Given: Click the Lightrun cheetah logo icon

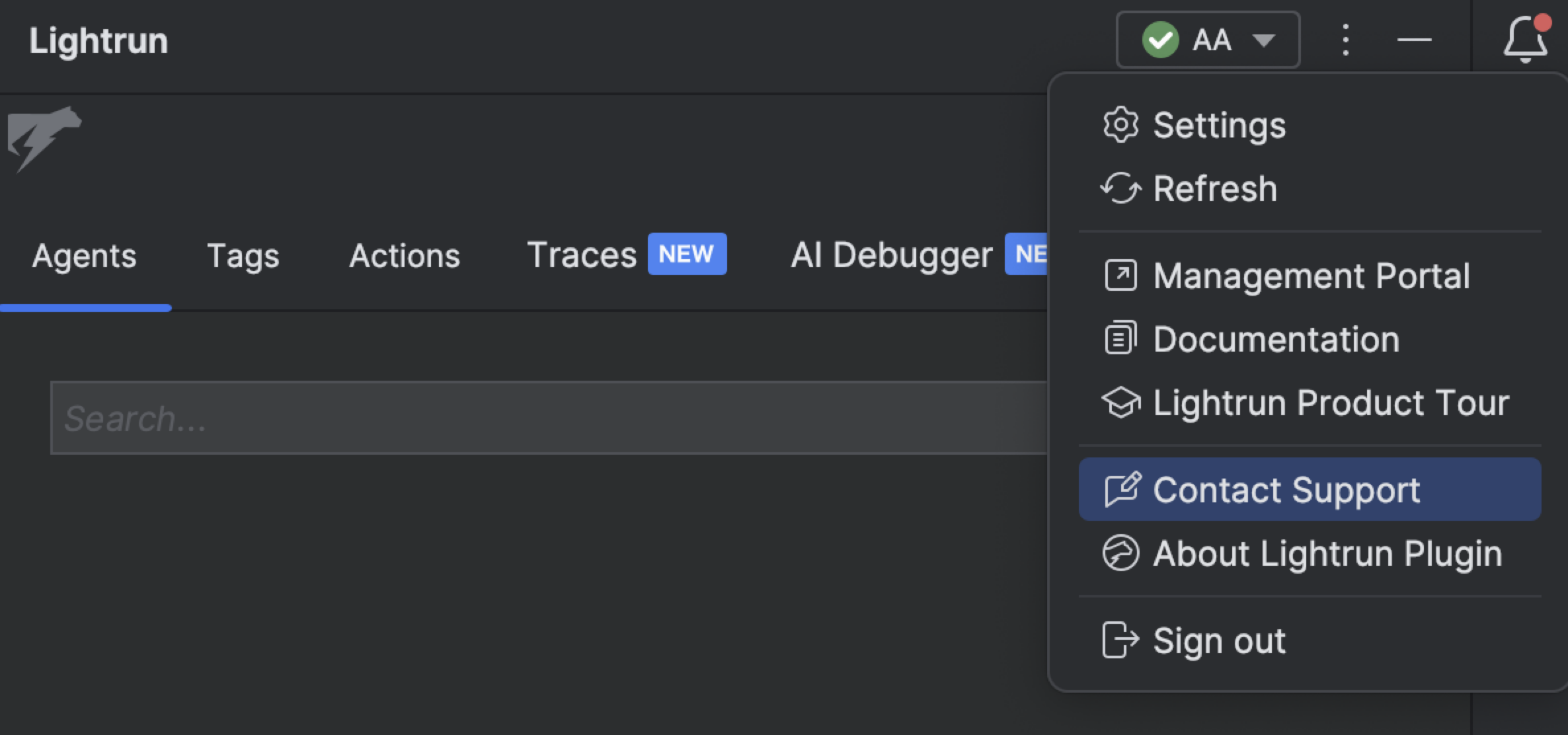Looking at the screenshot, I should click(44, 137).
